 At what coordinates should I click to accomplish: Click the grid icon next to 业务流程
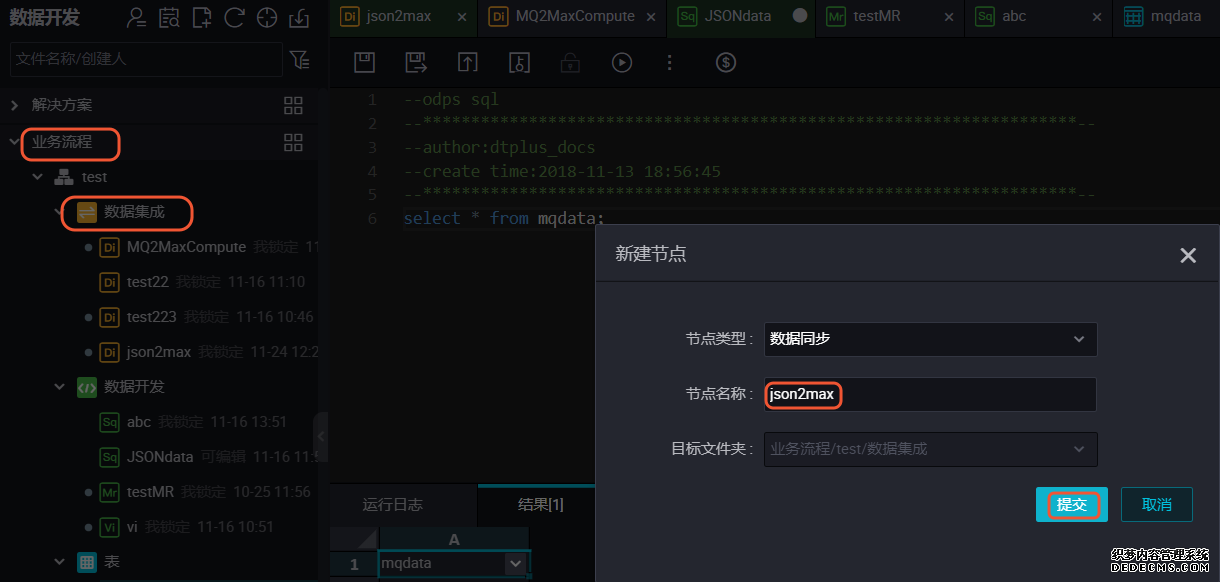[x=293, y=142]
